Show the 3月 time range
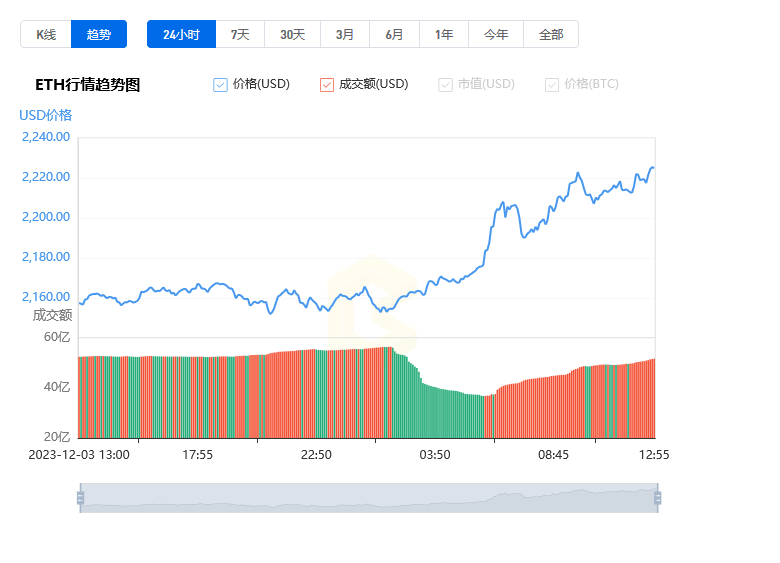Screen dimensions: 780x563 (x=345, y=34)
